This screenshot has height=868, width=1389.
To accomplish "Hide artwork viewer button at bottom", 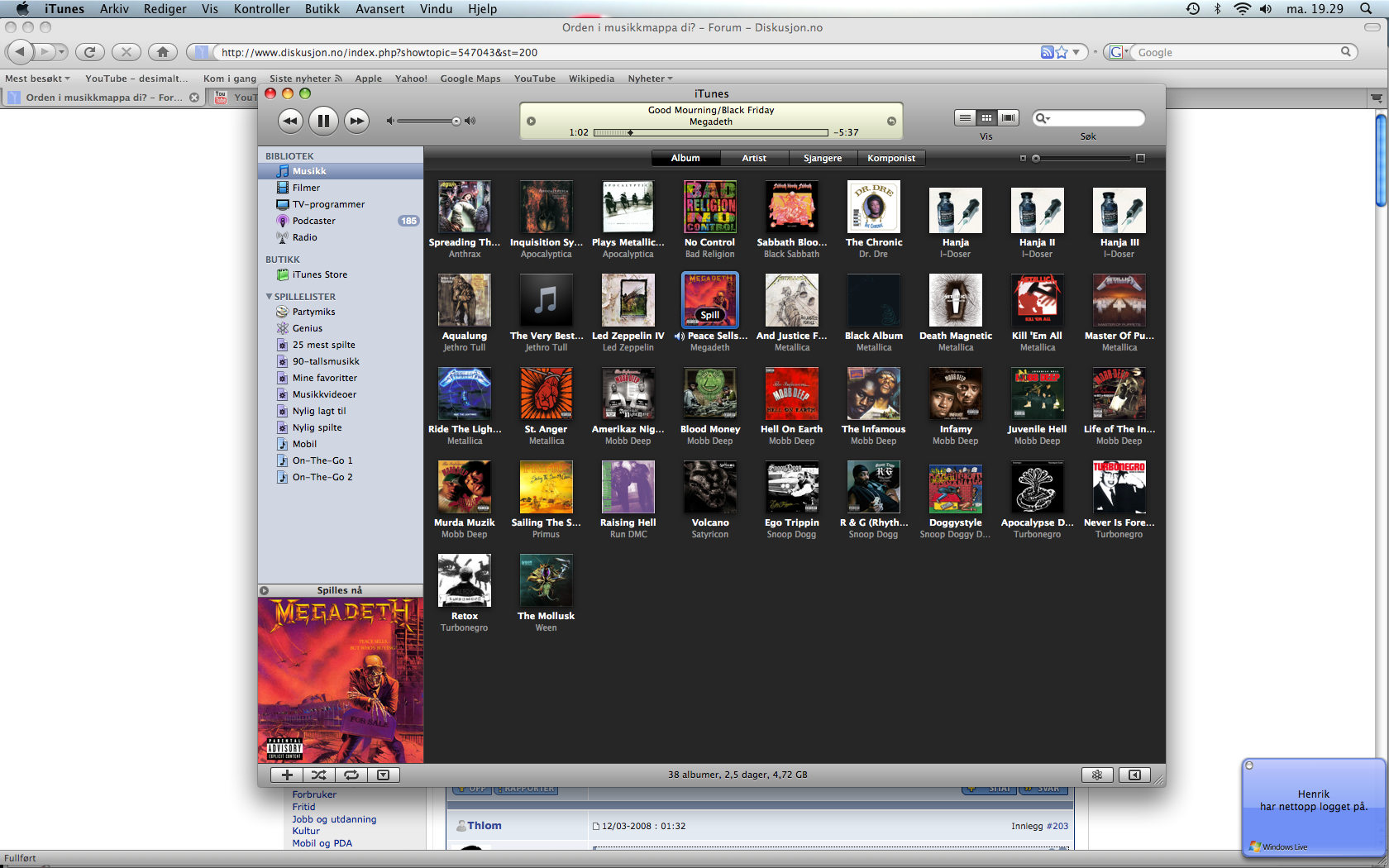I will (384, 775).
